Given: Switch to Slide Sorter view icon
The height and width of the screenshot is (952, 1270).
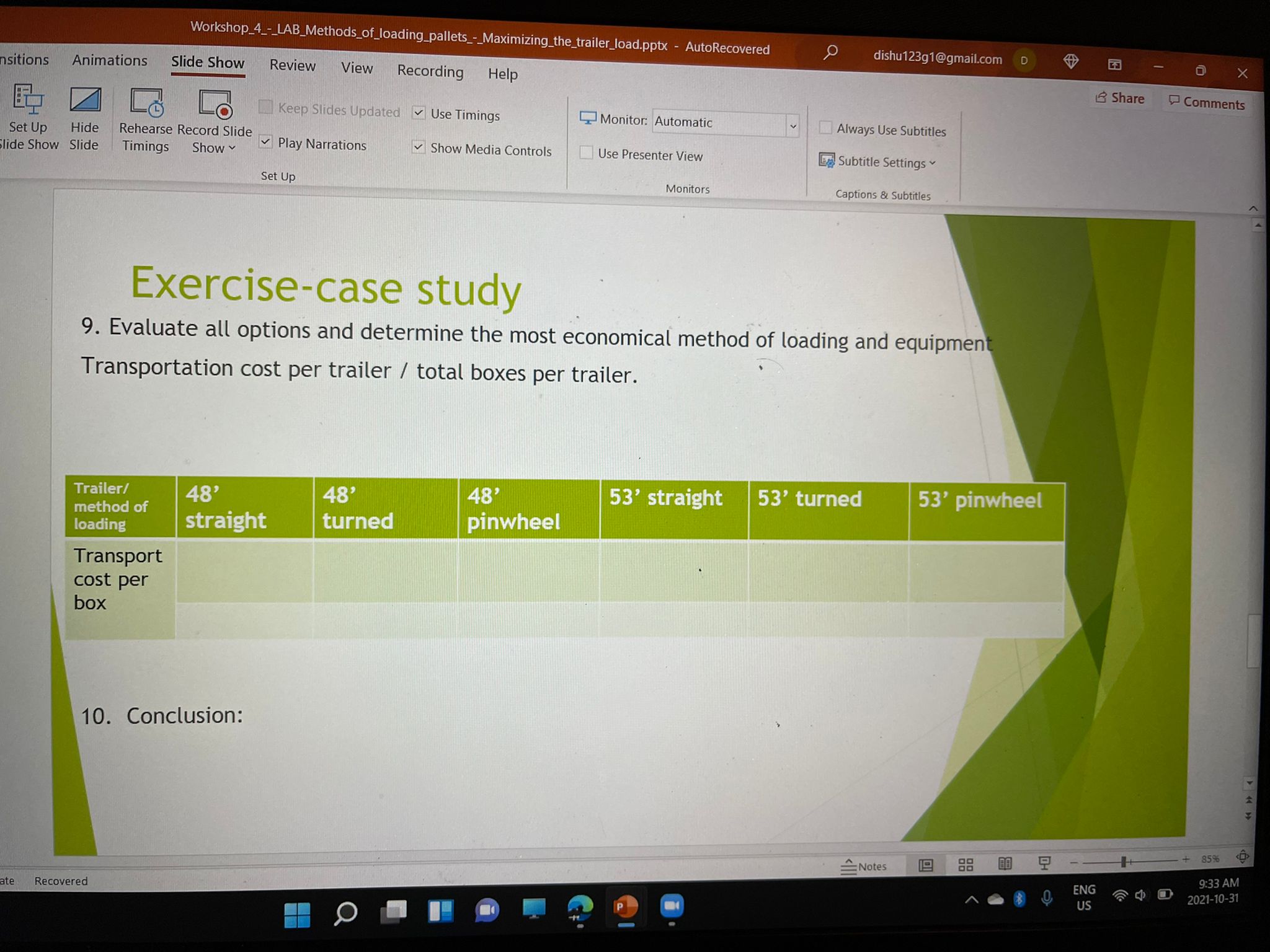Looking at the screenshot, I should (x=966, y=865).
